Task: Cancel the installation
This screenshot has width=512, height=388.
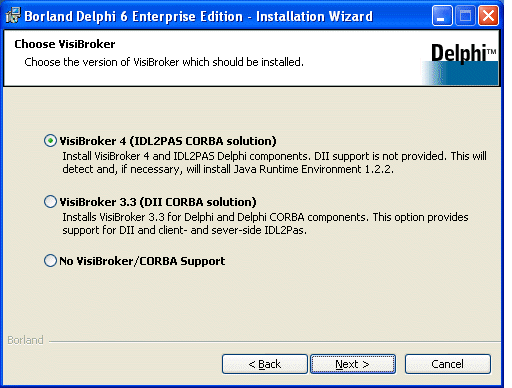Action: coord(448,364)
